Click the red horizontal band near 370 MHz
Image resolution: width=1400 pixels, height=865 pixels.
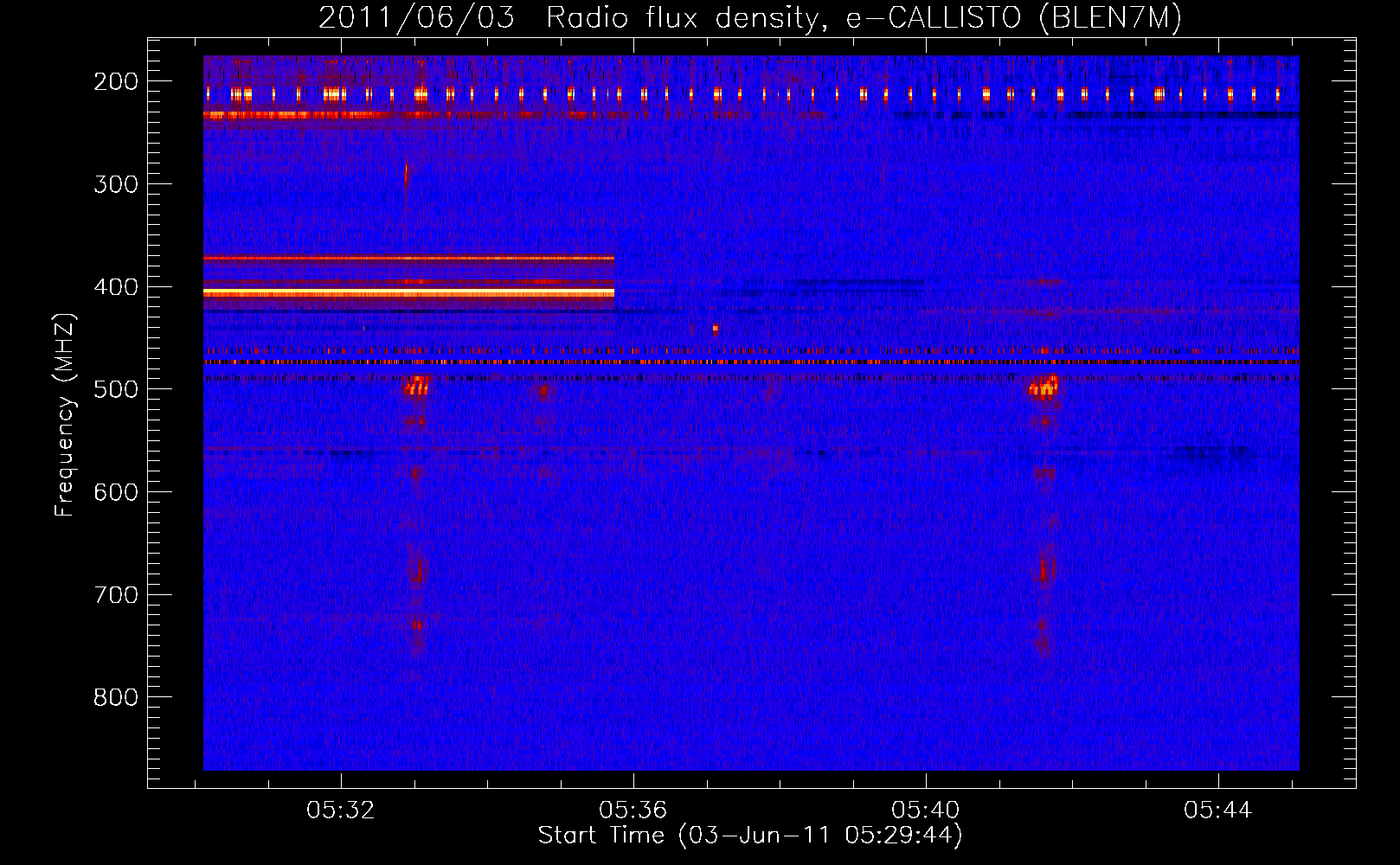(408, 258)
